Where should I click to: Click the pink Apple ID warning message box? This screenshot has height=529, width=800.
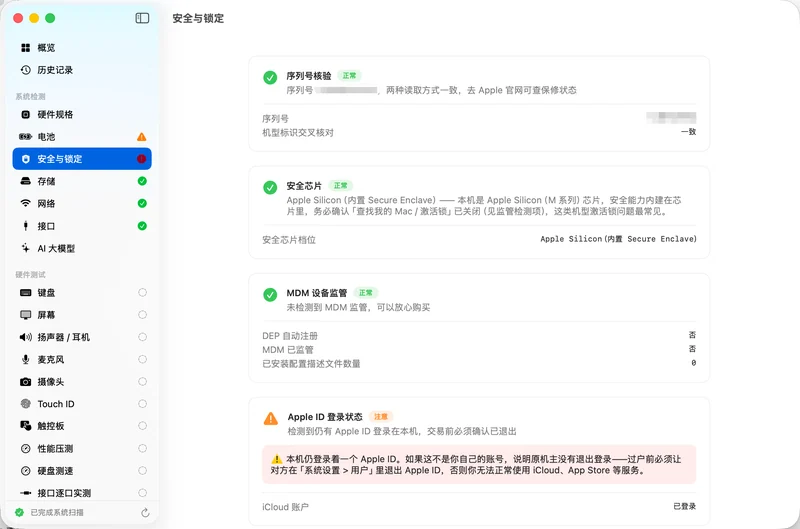click(x=479, y=464)
